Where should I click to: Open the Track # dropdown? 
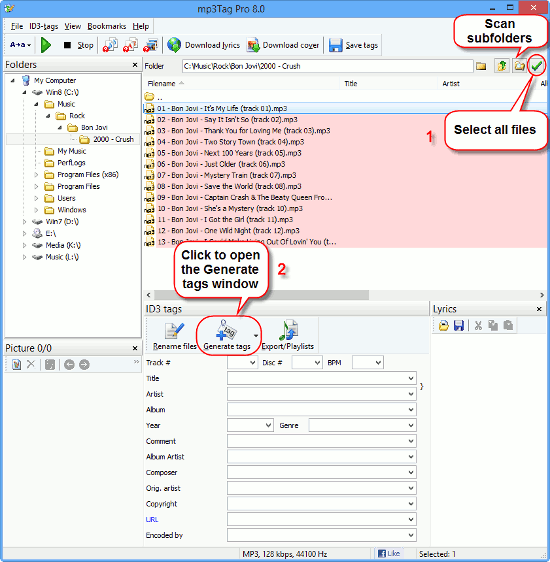[x=252, y=363]
